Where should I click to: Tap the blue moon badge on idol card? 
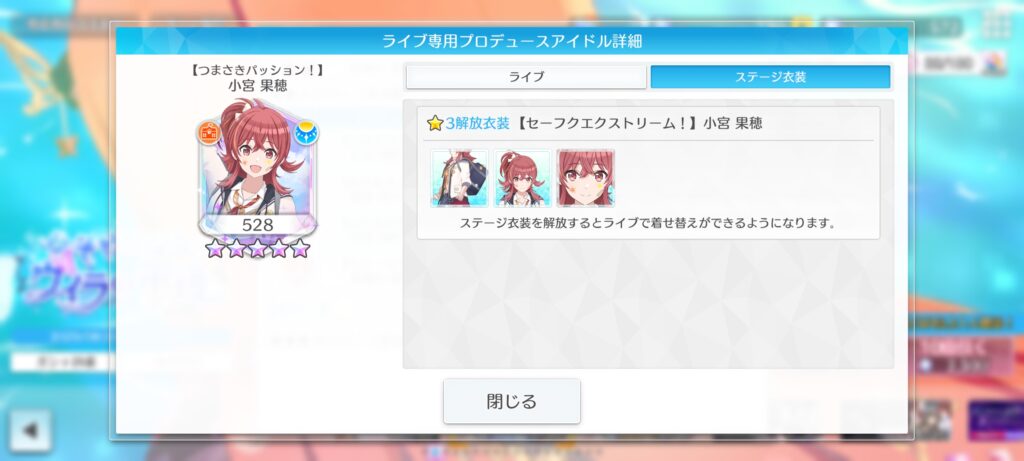306,133
